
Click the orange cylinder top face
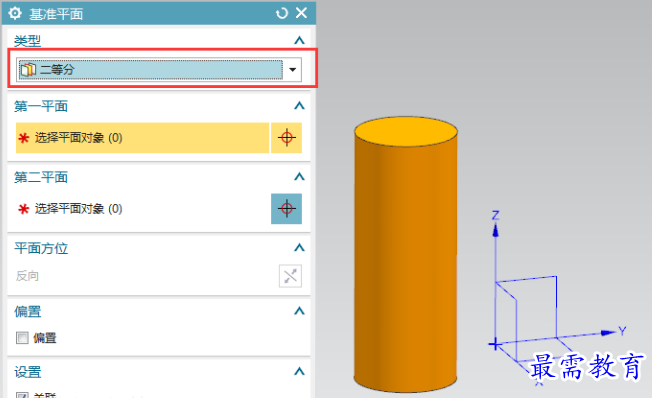point(406,131)
